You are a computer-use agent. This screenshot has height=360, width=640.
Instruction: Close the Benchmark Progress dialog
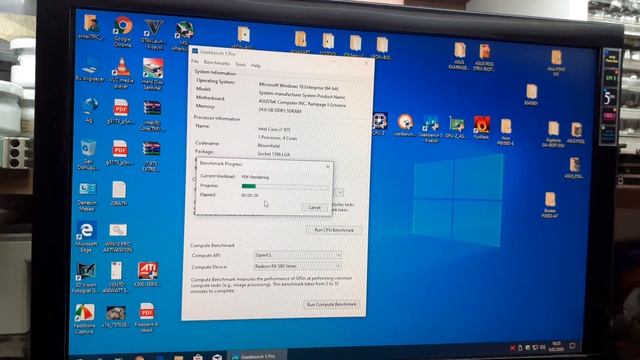(x=328, y=166)
